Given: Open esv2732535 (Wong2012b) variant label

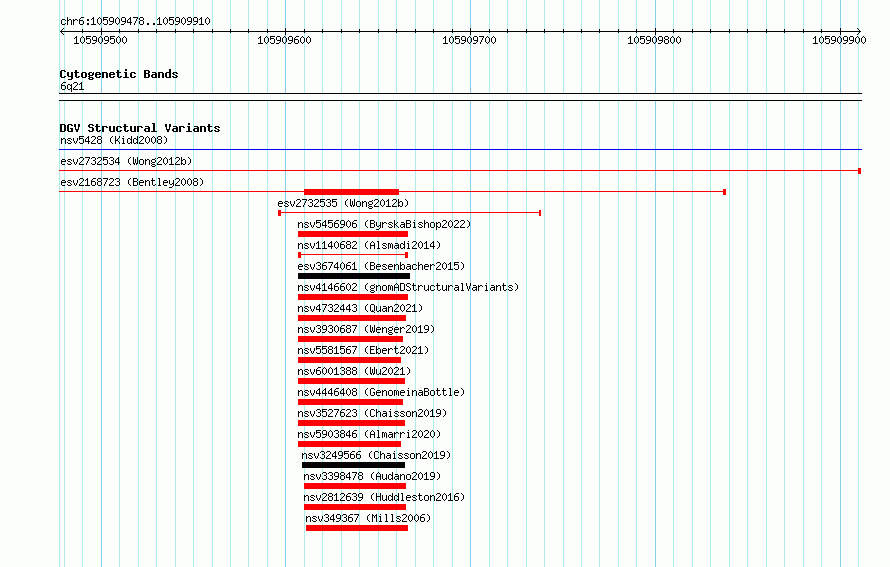Looking at the screenshot, I should click(343, 203).
